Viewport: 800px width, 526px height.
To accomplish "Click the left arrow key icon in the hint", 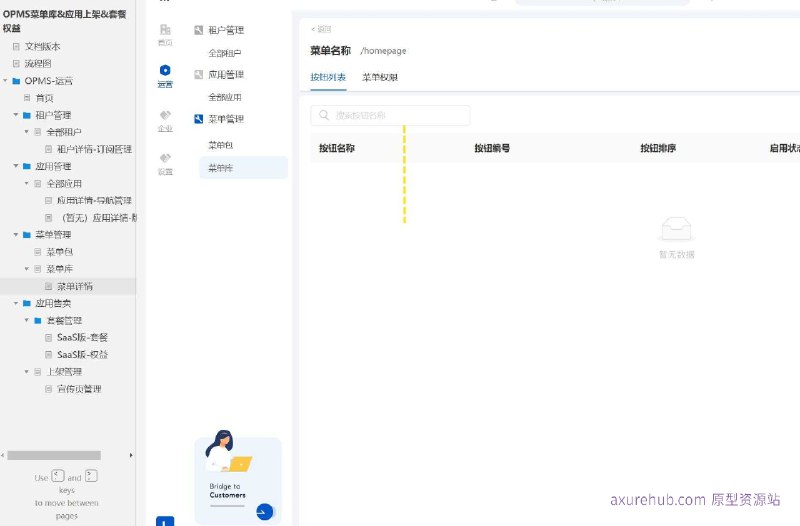I will (58, 476).
